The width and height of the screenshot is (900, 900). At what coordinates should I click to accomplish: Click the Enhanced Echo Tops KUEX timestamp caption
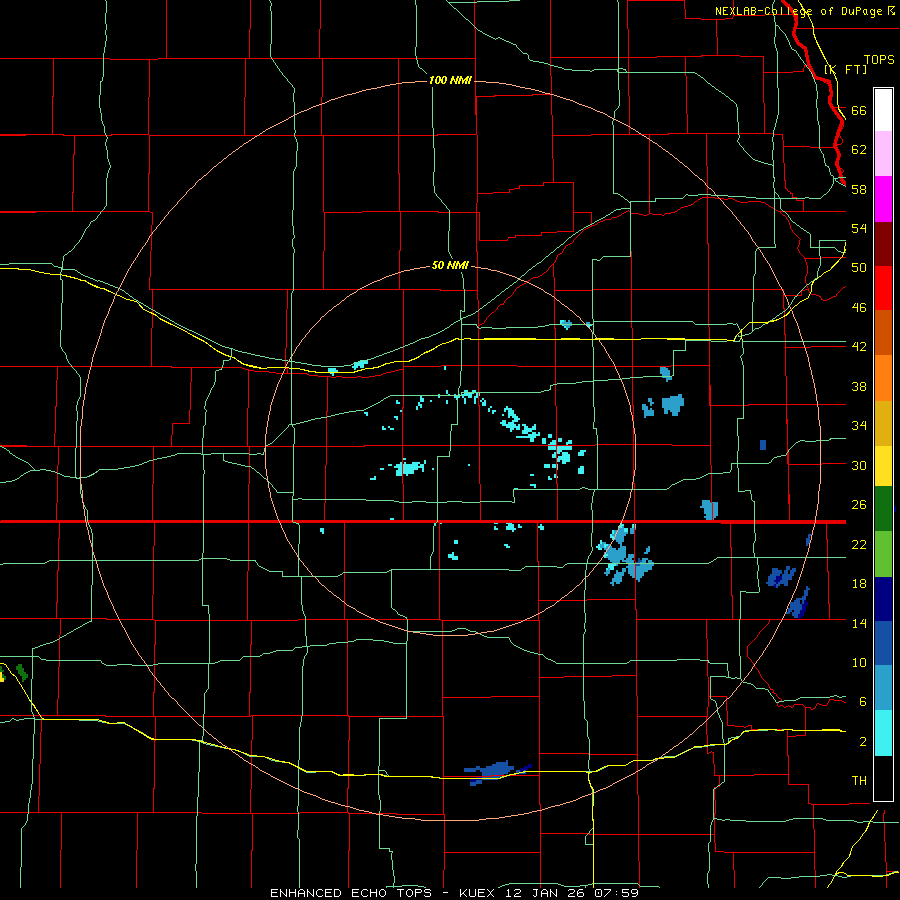(454, 893)
